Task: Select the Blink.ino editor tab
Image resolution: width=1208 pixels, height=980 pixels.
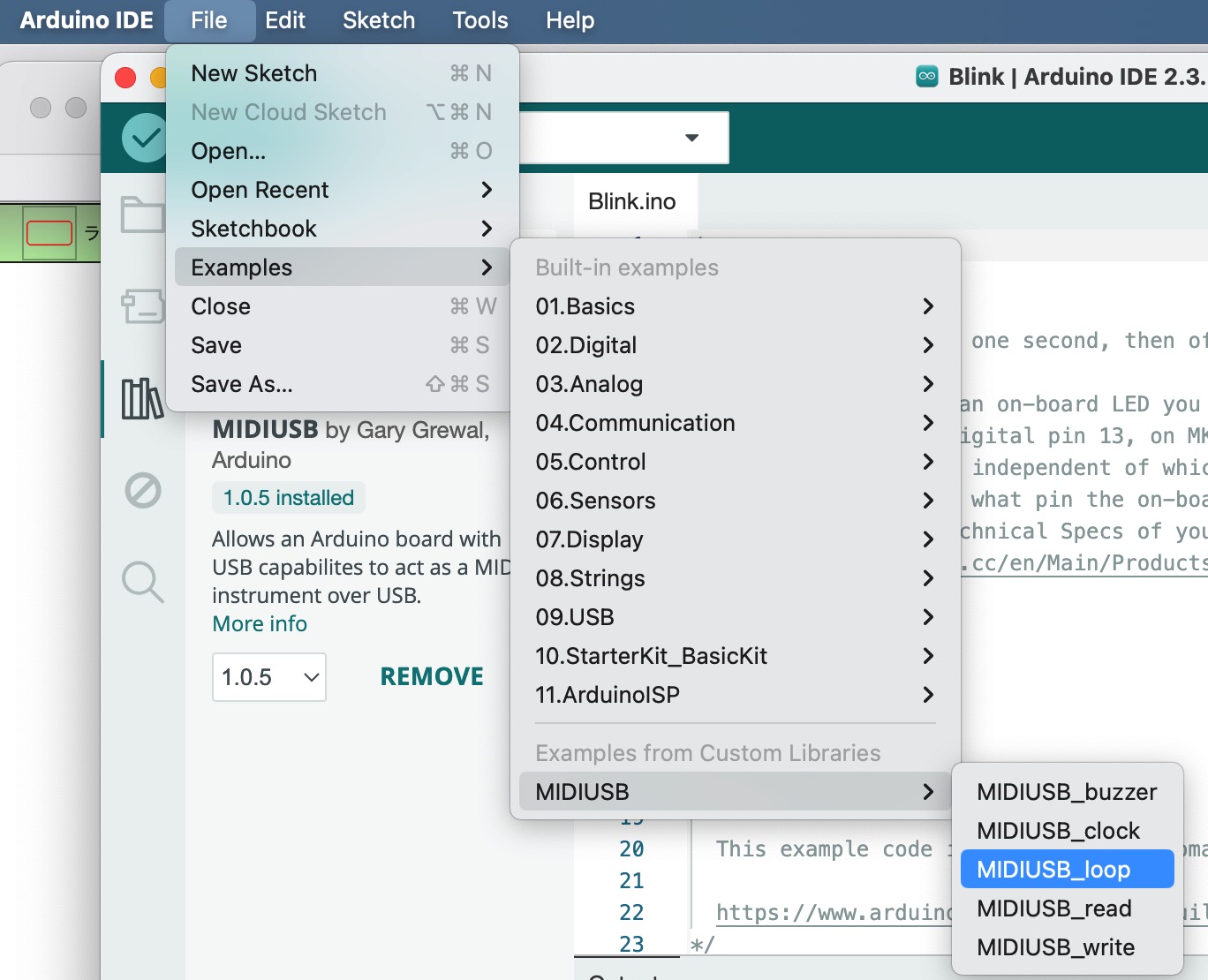Action: tap(632, 201)
